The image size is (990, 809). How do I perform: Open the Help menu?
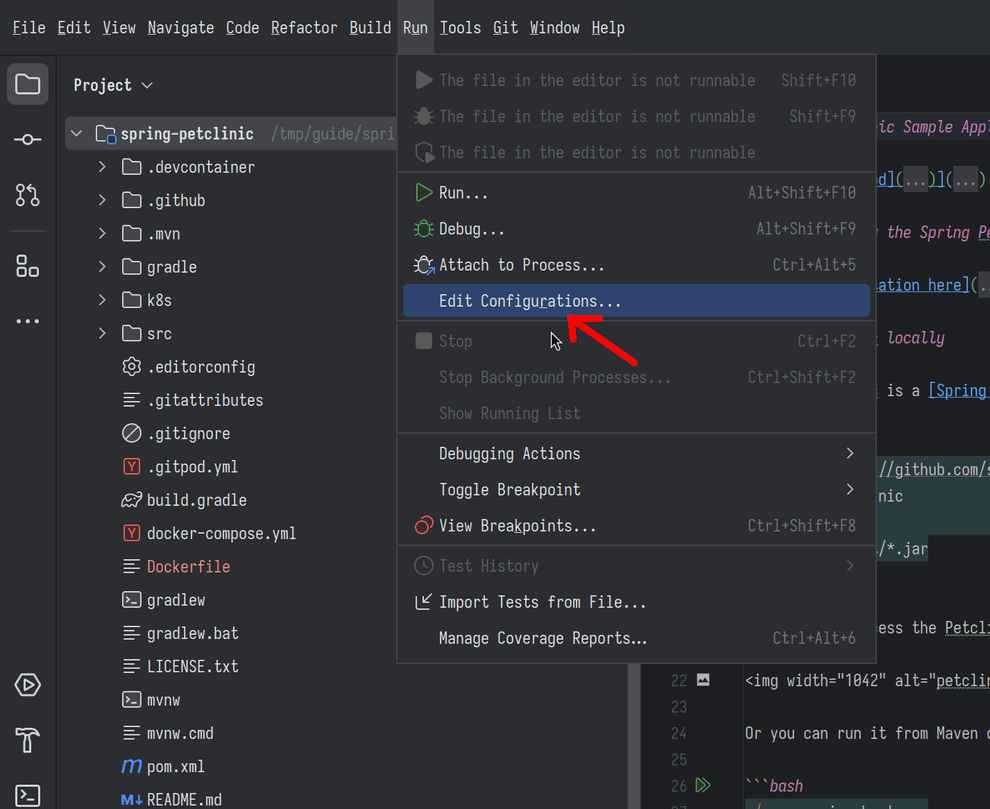[x=608, y=28]
